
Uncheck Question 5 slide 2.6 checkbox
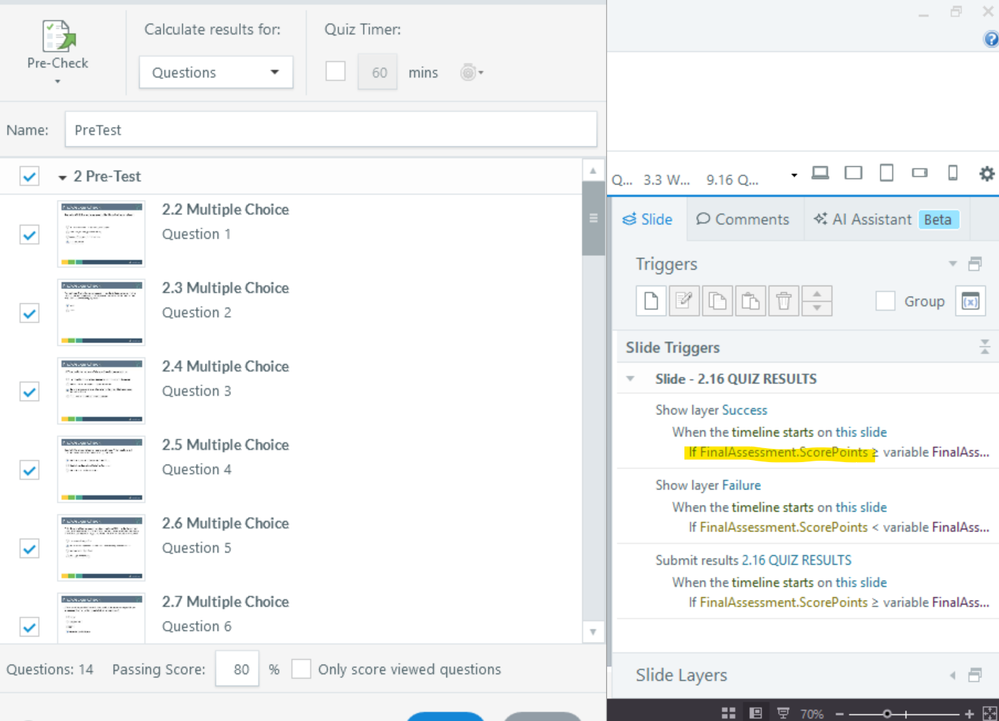click(x=29, y=548)
